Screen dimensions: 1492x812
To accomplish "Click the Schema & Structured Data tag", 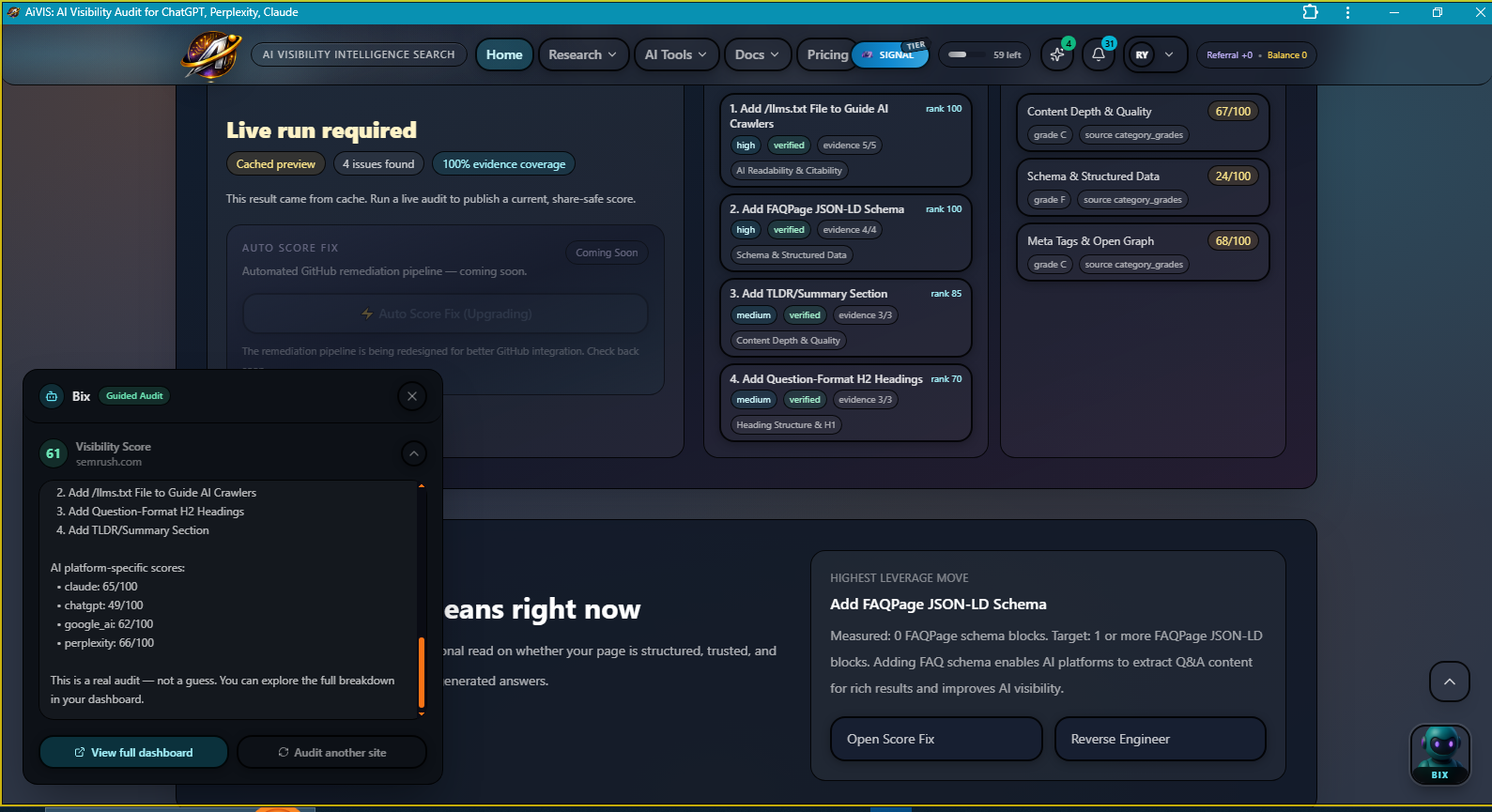I will [792, 255].
